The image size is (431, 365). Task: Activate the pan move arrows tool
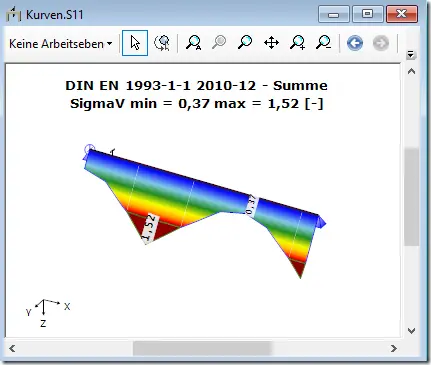[271, 43]
